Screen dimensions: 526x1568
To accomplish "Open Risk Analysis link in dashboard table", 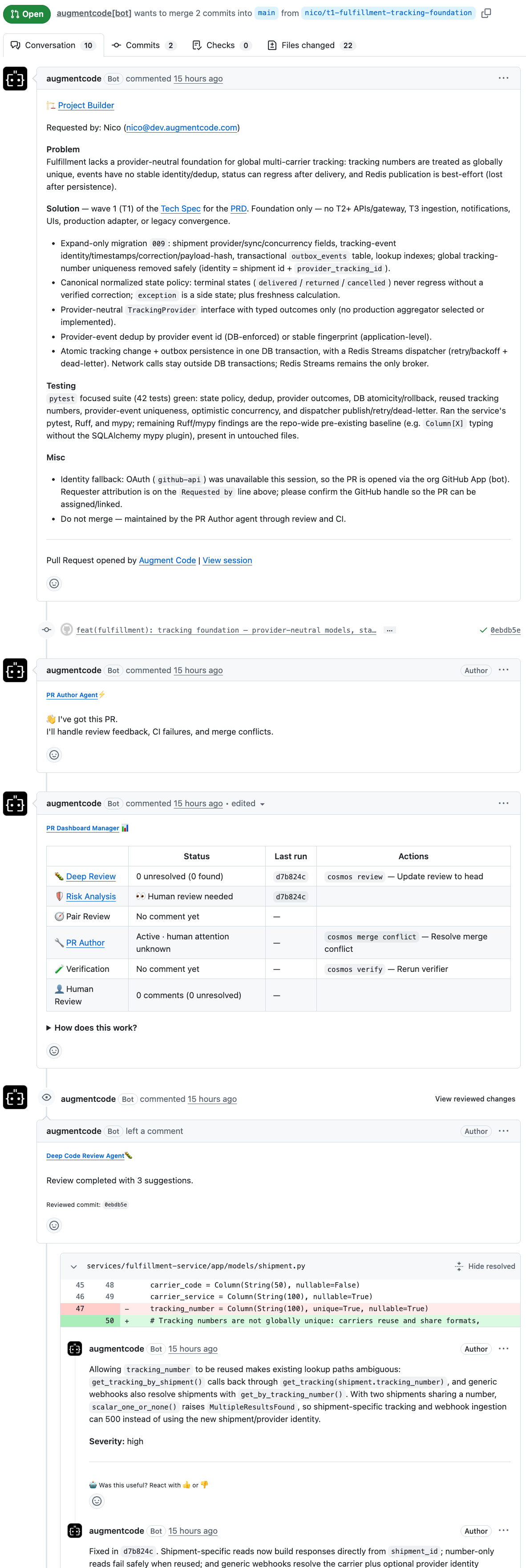I will click(x=91, y=897).
